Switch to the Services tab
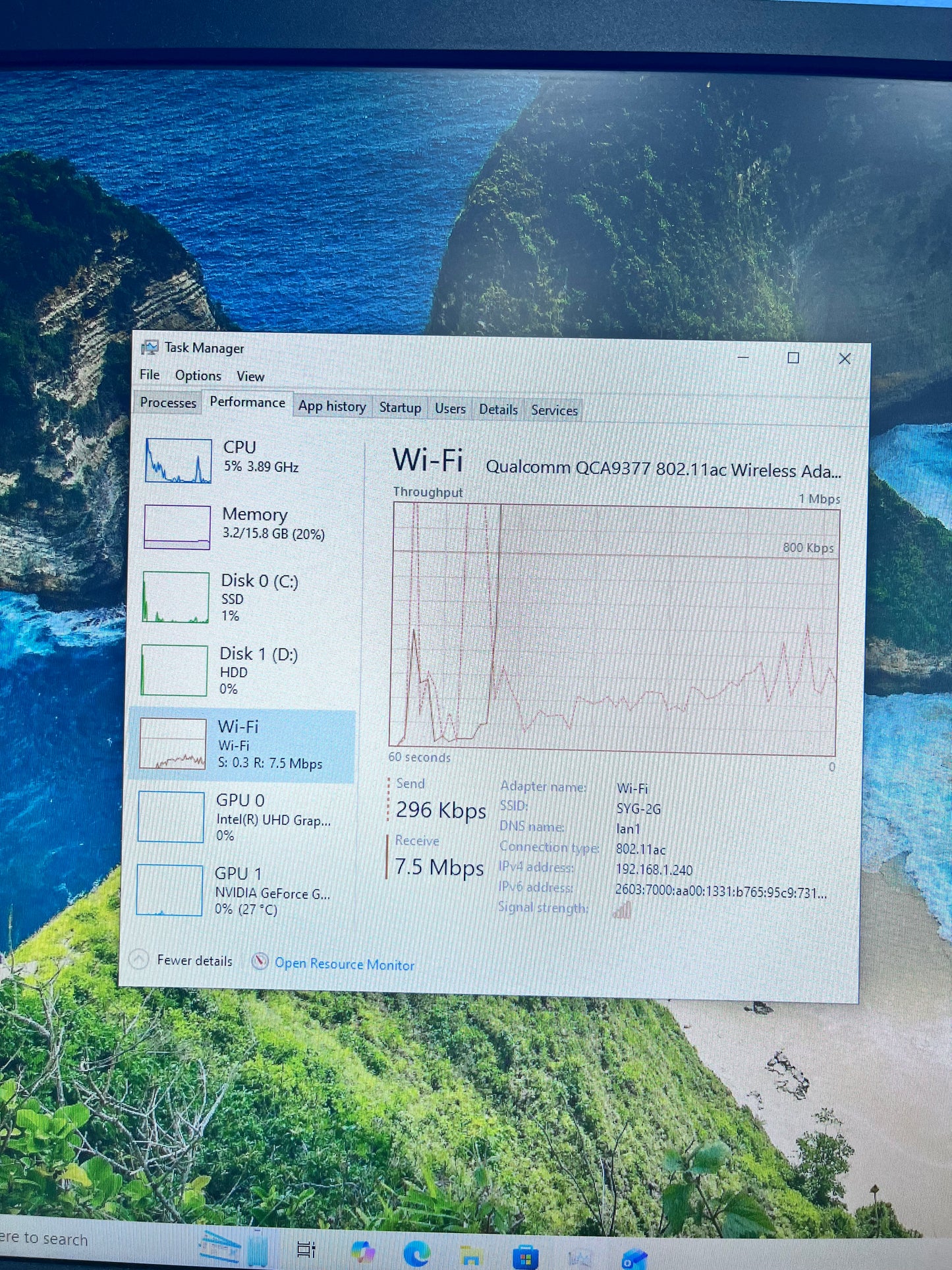This screenshot has width=952, height=1270. 554,410
